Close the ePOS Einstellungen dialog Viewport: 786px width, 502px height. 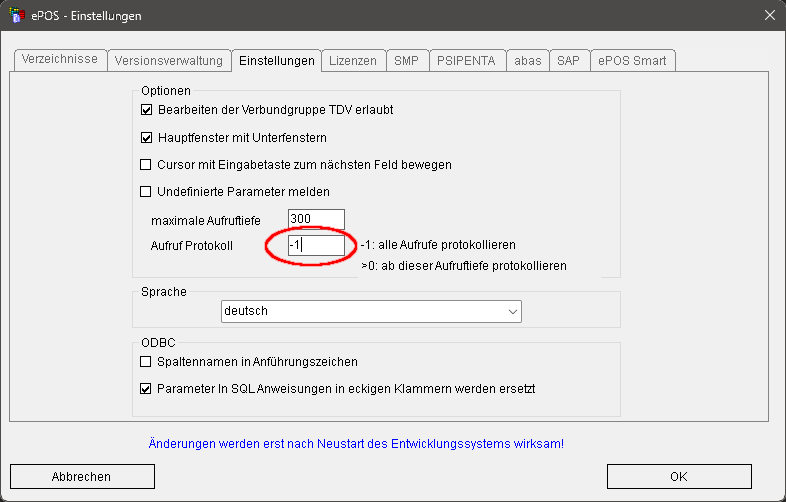click(770, 16)
